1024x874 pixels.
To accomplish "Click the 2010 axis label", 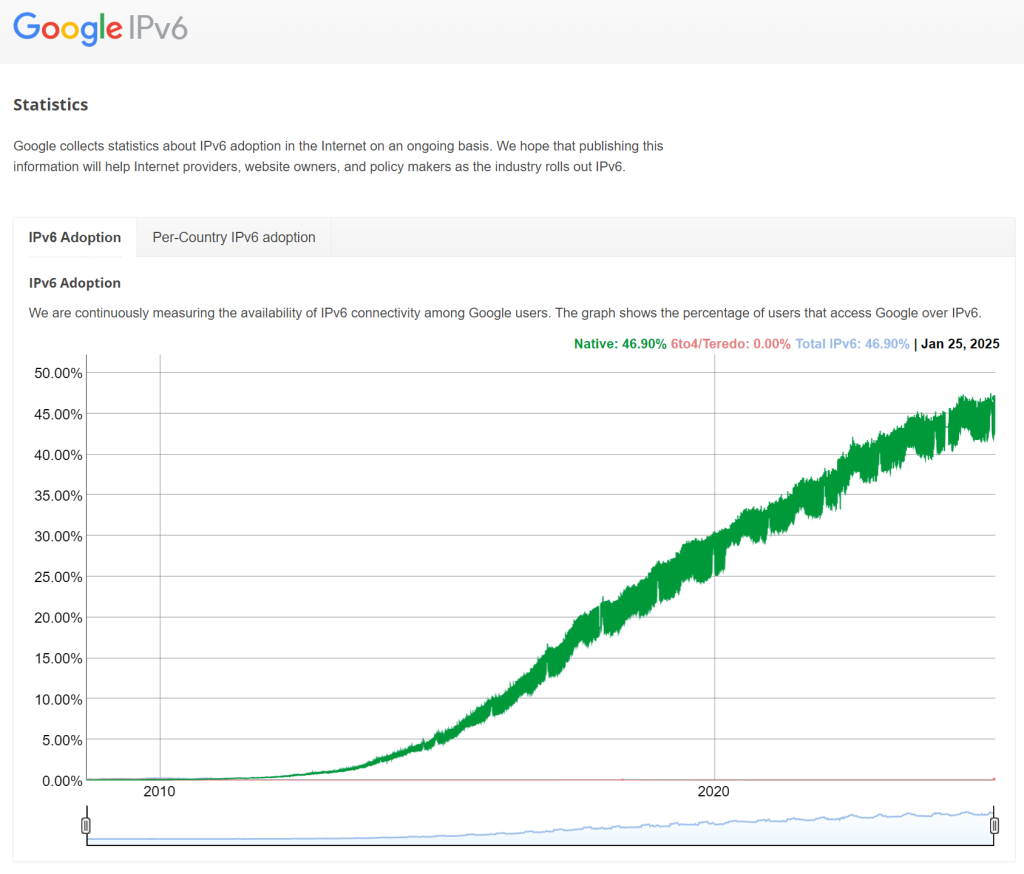I will coord(160,791).
